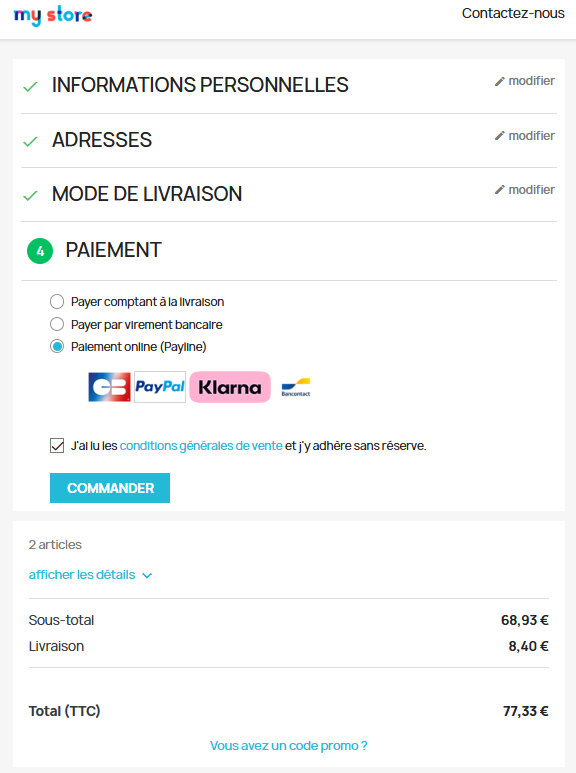Select Paiement online (Payline) radio button
The width and height of the screenshot is (576, 773).
(x=57, y=347)
